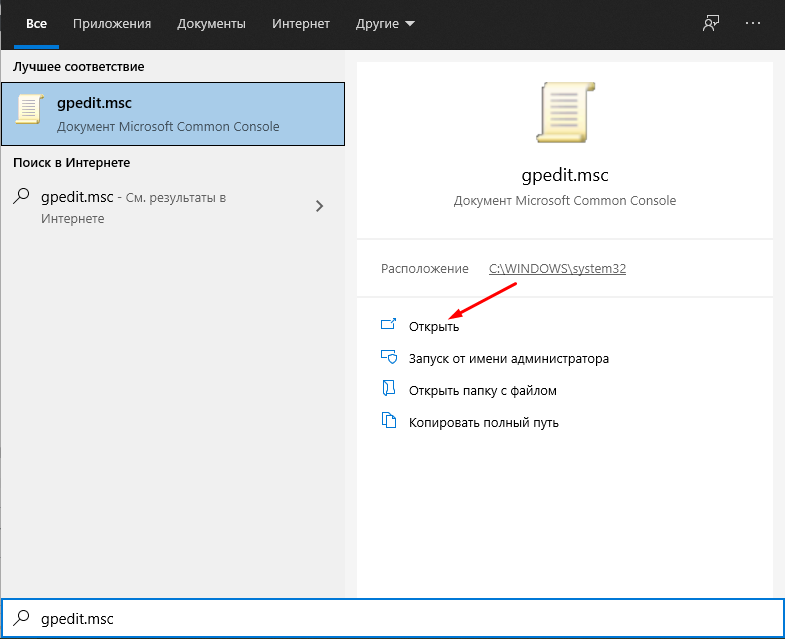The width and height of the screenshot is (785, 639).
Task: Expand web results with the chevron arrow
Action: tap(319, 206)
